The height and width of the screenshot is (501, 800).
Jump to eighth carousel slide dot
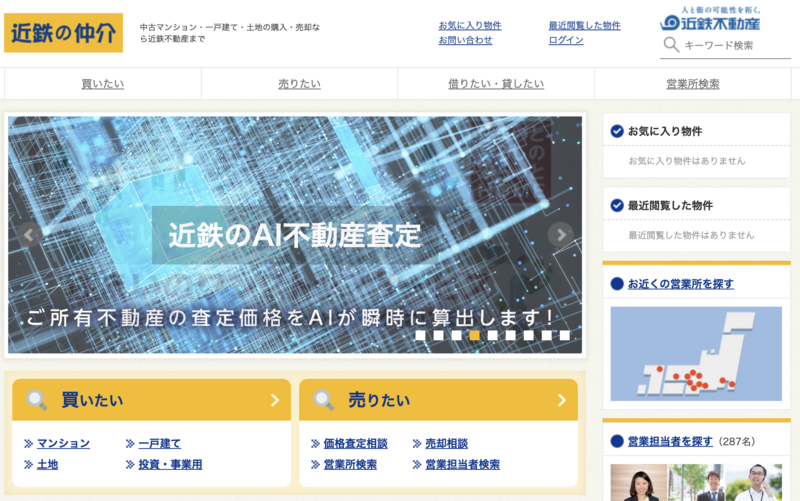546,335
